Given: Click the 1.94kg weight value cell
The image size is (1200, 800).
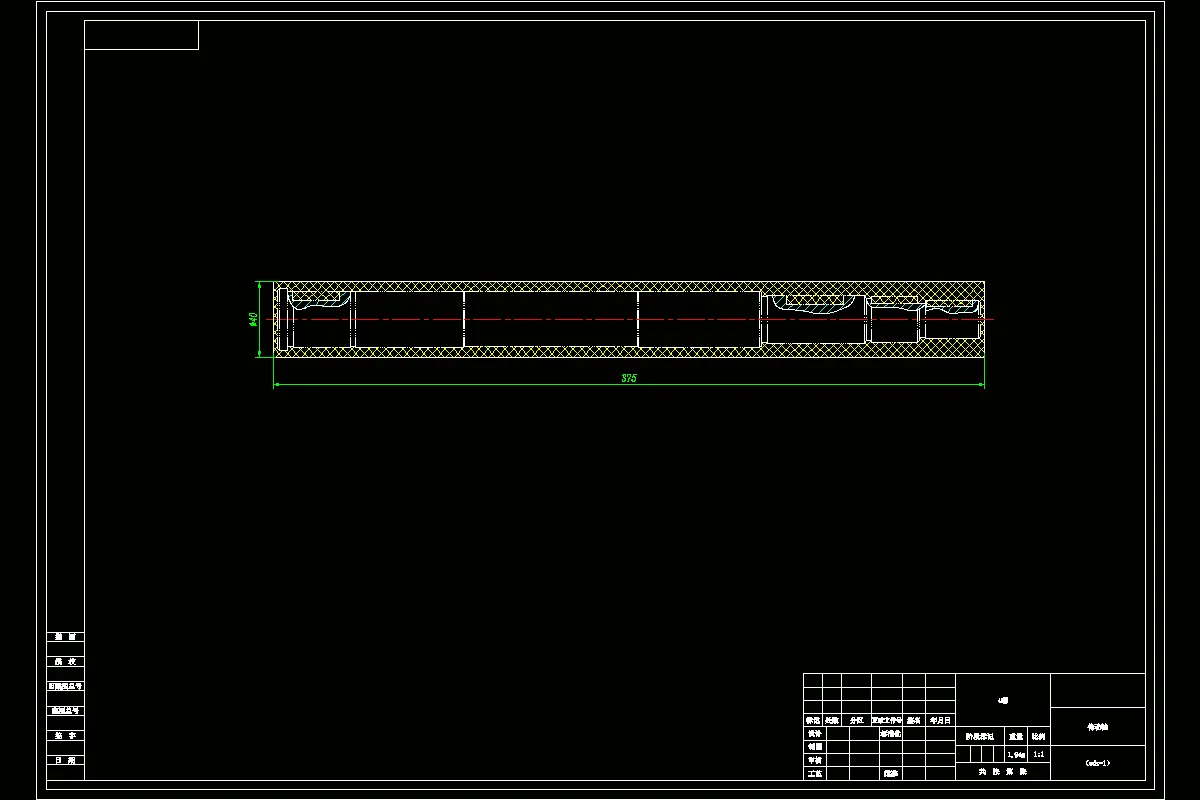Looking at the screenshot, I should point(1017,754).
